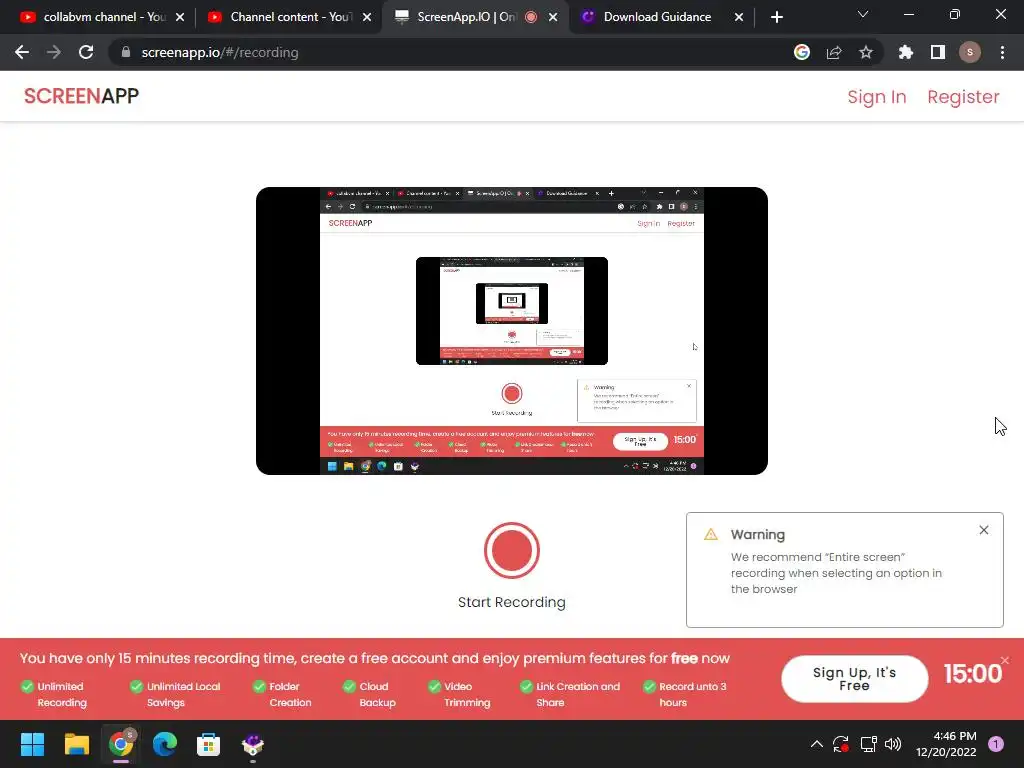
Task: Close the ScreenApp.IO tab
Action: [553, 17]
